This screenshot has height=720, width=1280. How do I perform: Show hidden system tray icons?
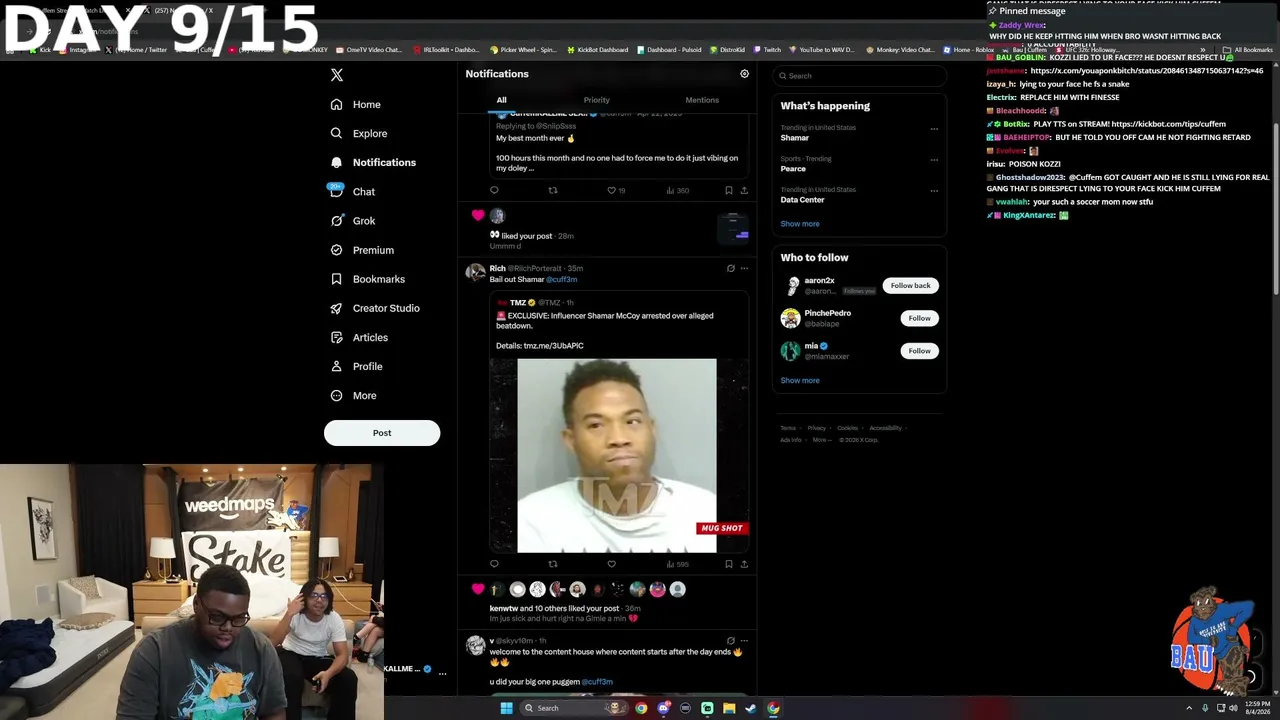pos(1189,708)
